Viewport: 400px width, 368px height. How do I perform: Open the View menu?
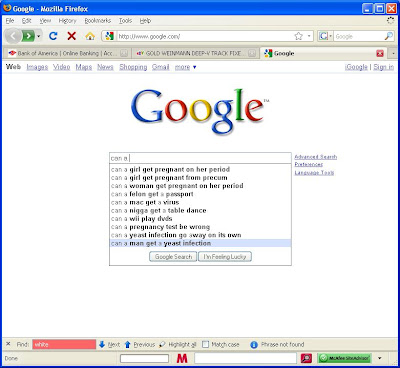pyautogui.click(x=45, y=21)
